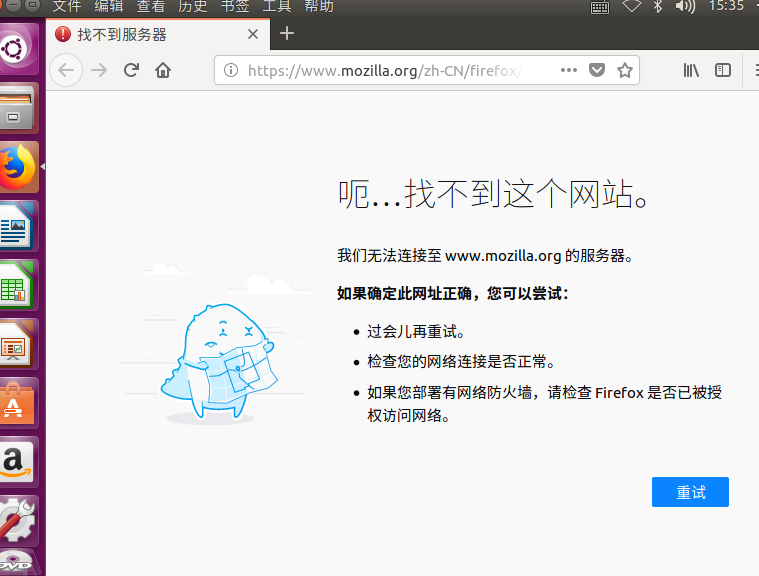This screenshot has height=576, width=759.
Task: Click bullet 检查您的网络连接是否正常。
Action: pos(461,362)
